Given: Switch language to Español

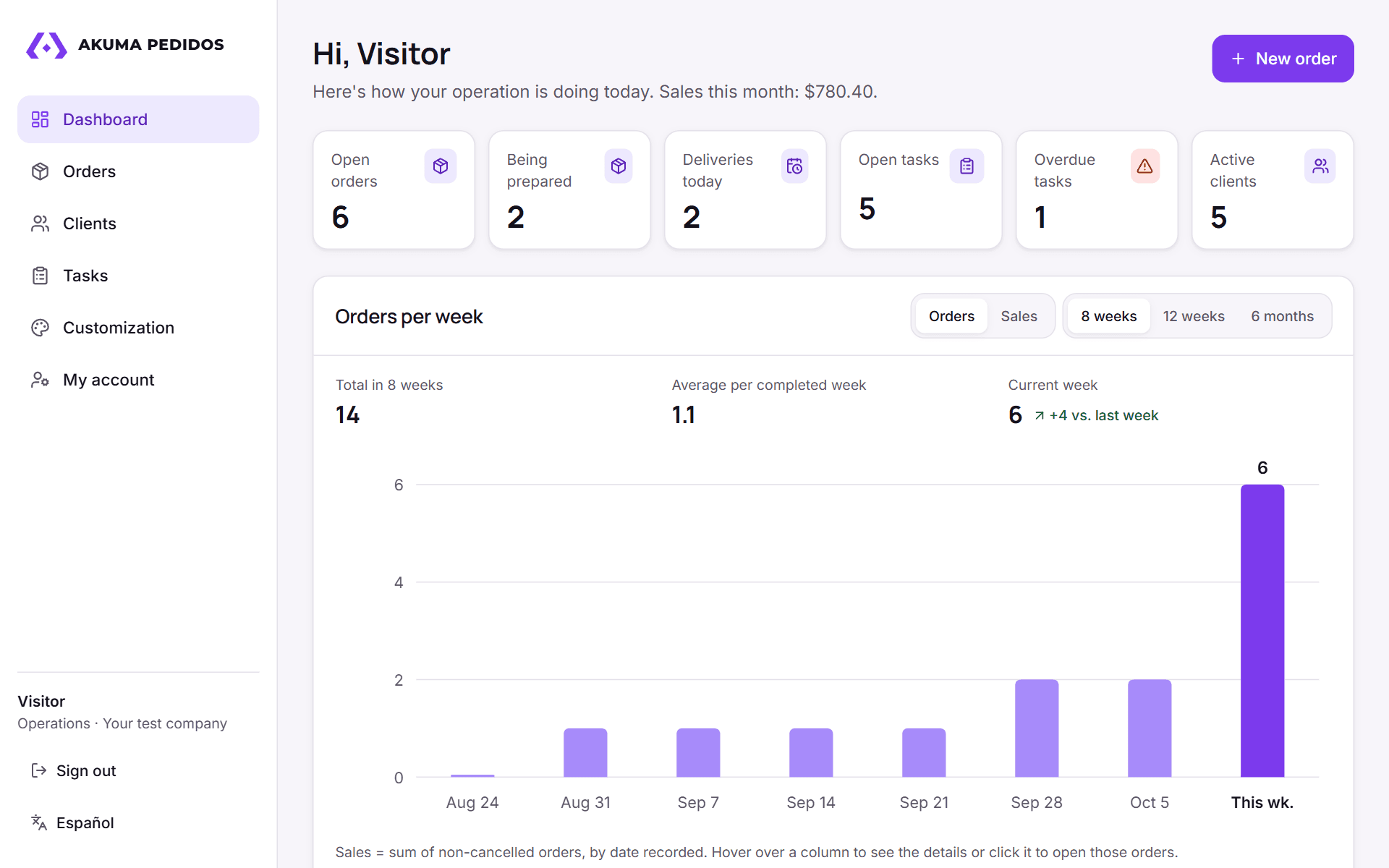Looking at the screenshot, I should click(138, 822).
